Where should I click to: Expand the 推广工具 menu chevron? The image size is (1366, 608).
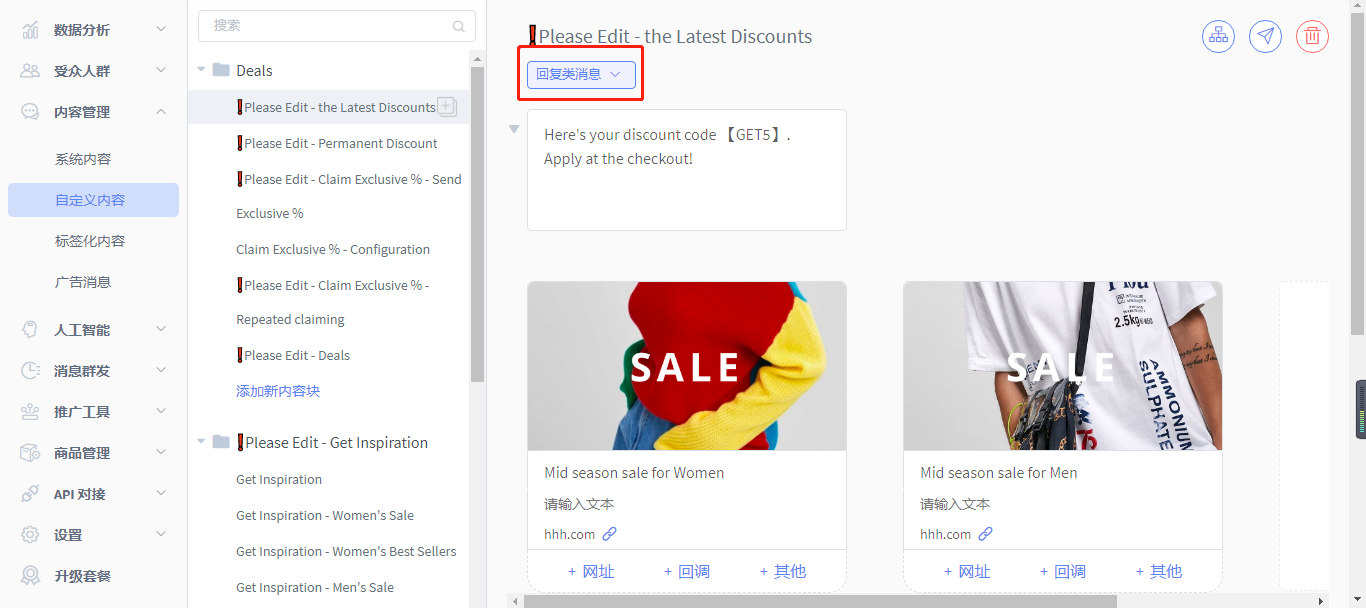(161, 412)
